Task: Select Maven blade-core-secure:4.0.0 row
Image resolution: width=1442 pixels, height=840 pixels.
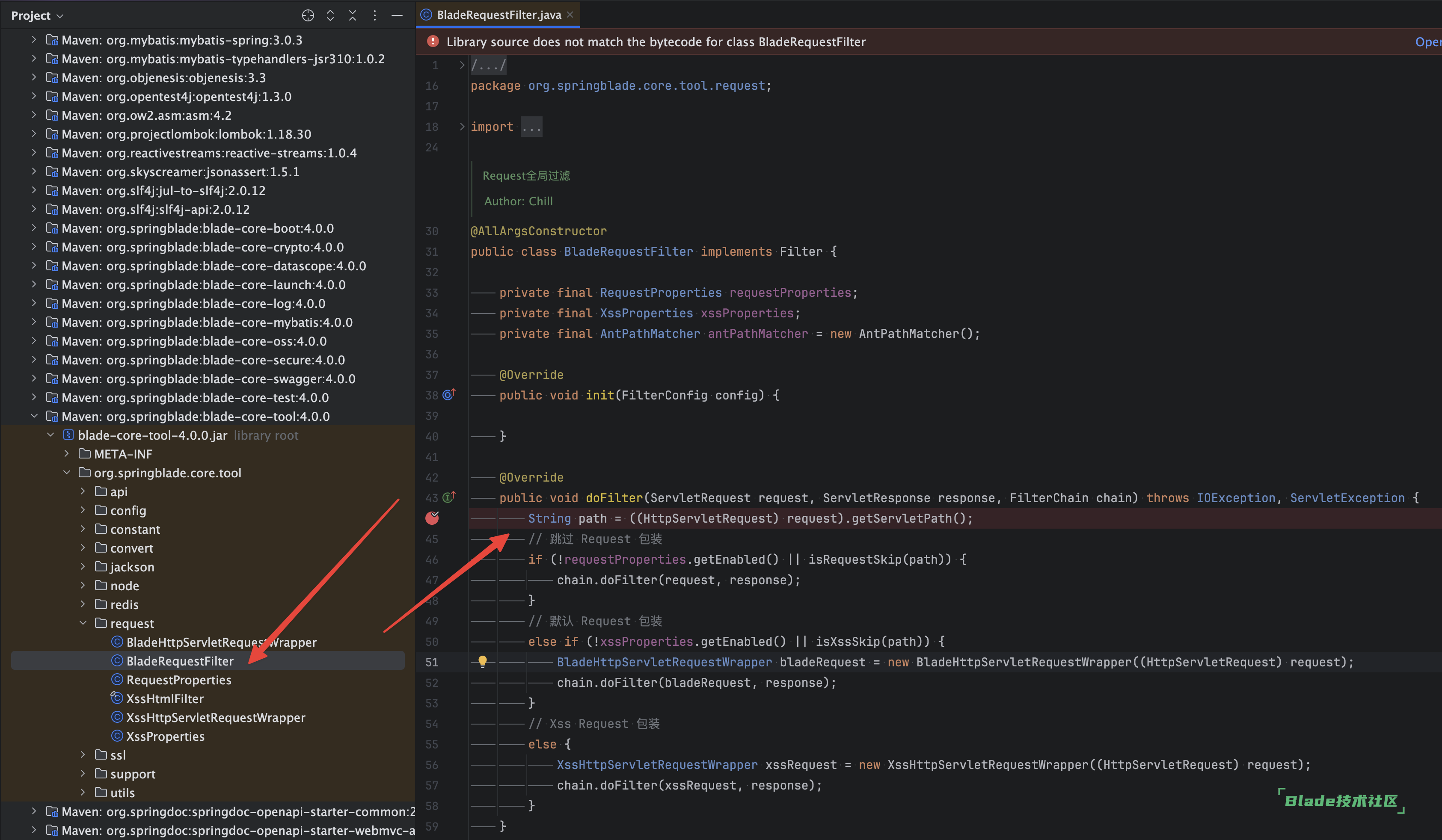Action: [207, 360]
